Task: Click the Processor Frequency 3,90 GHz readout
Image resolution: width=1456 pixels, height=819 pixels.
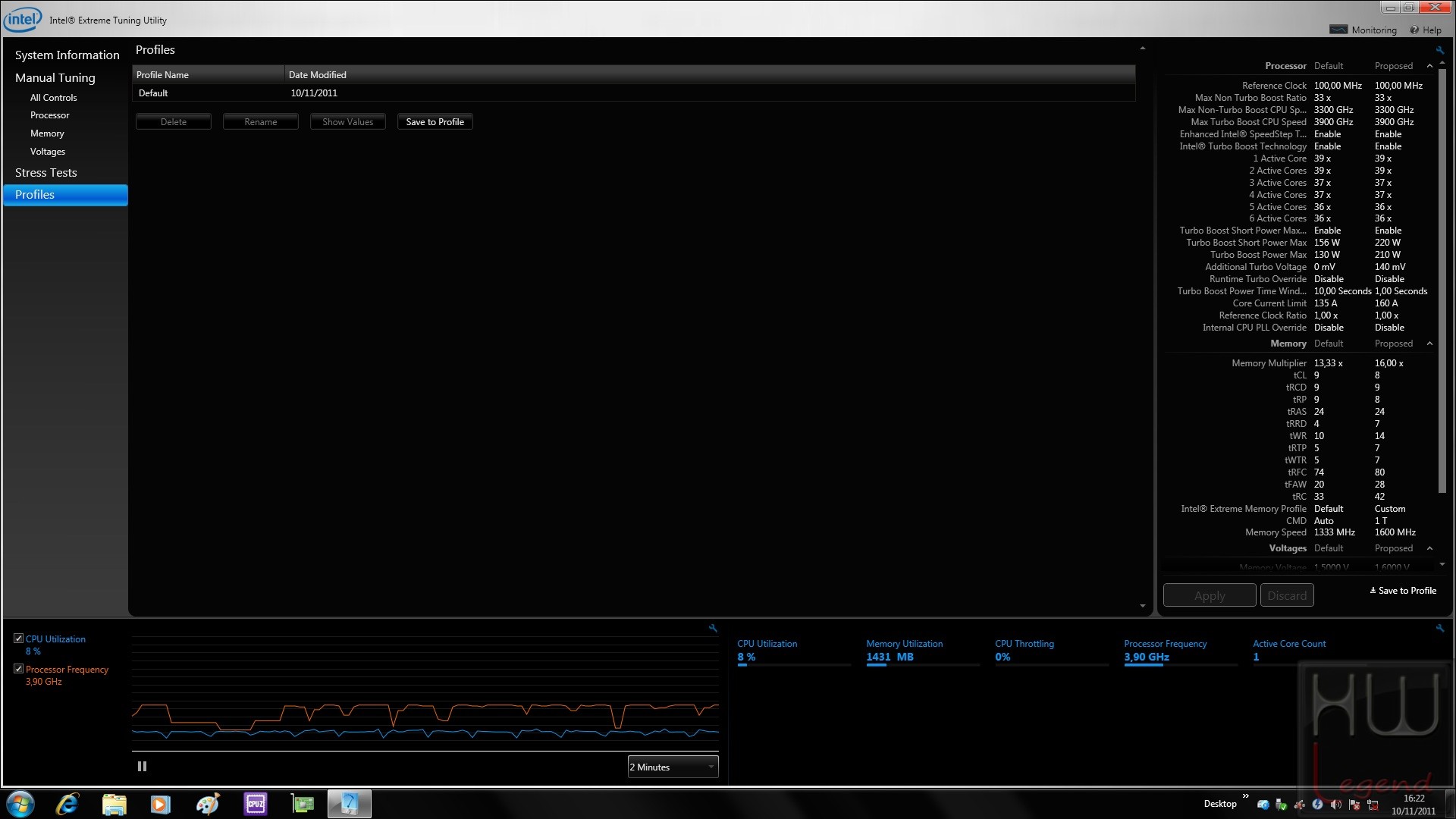Action: click(1147, 657)
